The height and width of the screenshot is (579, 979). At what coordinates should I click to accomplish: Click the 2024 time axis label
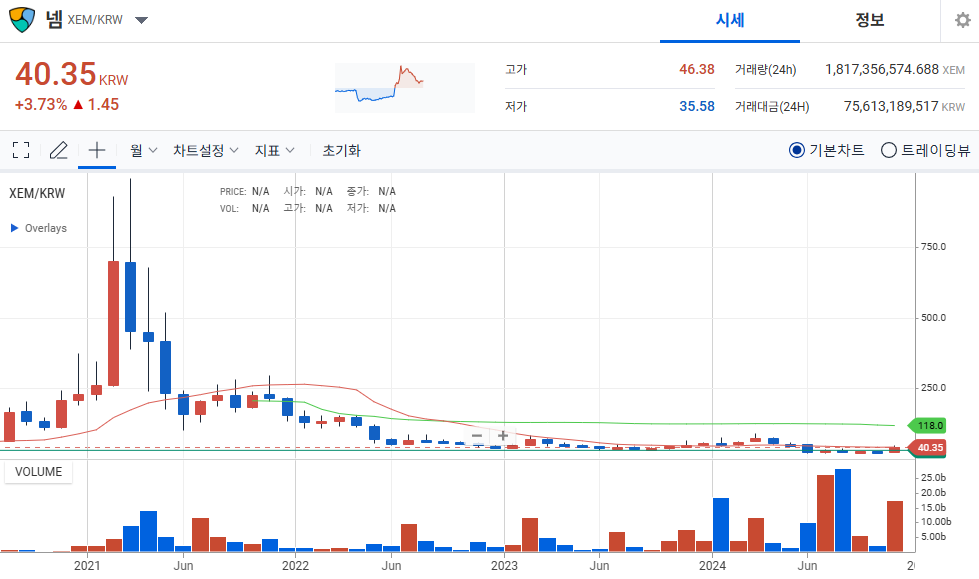[x=712, y=566]
